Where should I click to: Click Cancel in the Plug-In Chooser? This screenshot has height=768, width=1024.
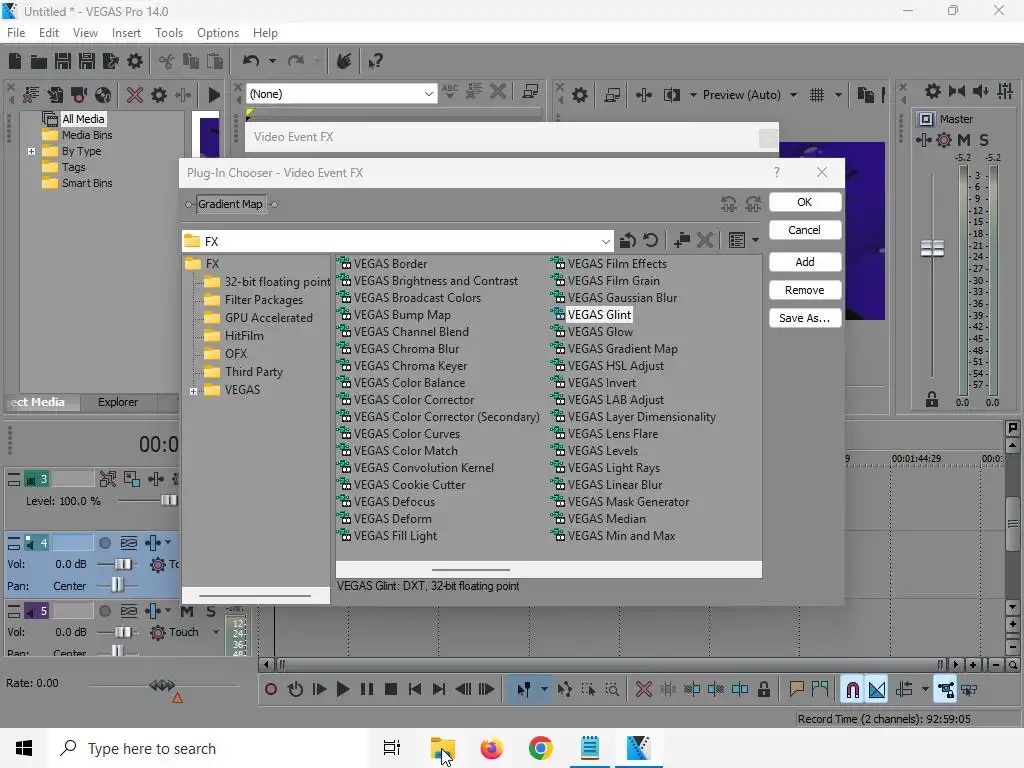[x=805, y=230]
